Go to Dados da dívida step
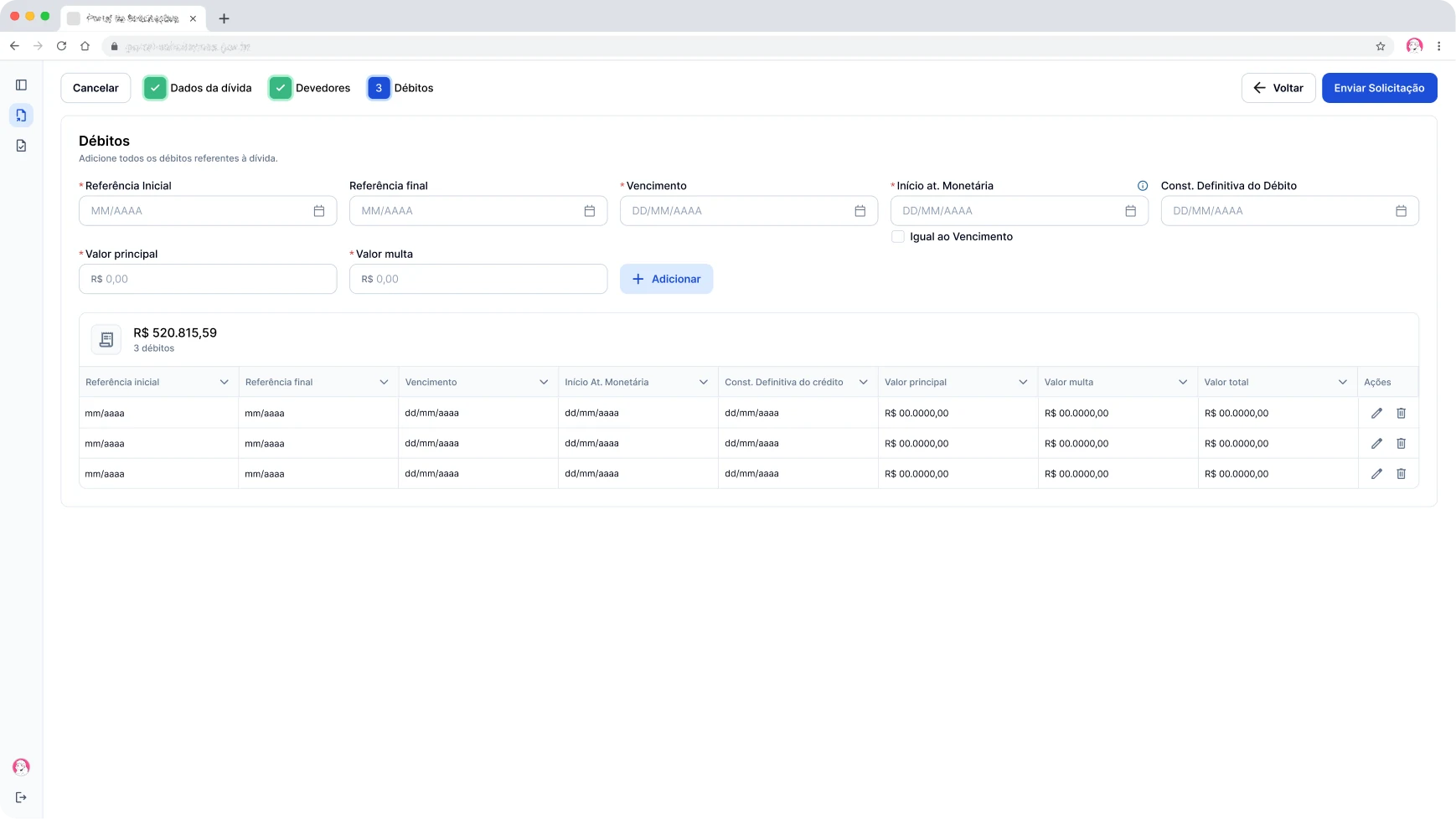 coord(198,88)
